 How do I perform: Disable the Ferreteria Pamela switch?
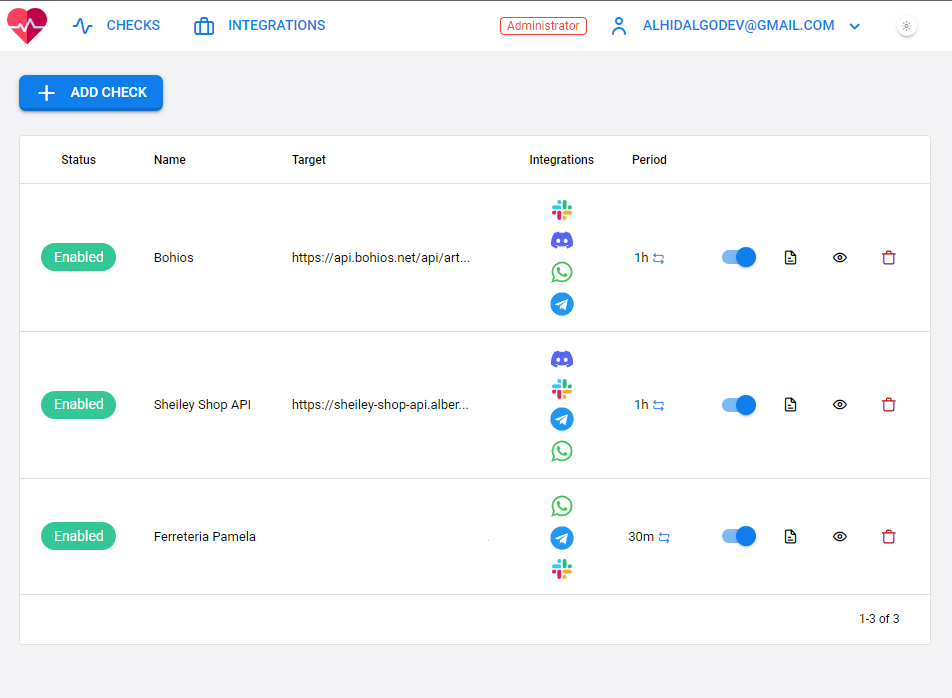(x=739, y=536)
